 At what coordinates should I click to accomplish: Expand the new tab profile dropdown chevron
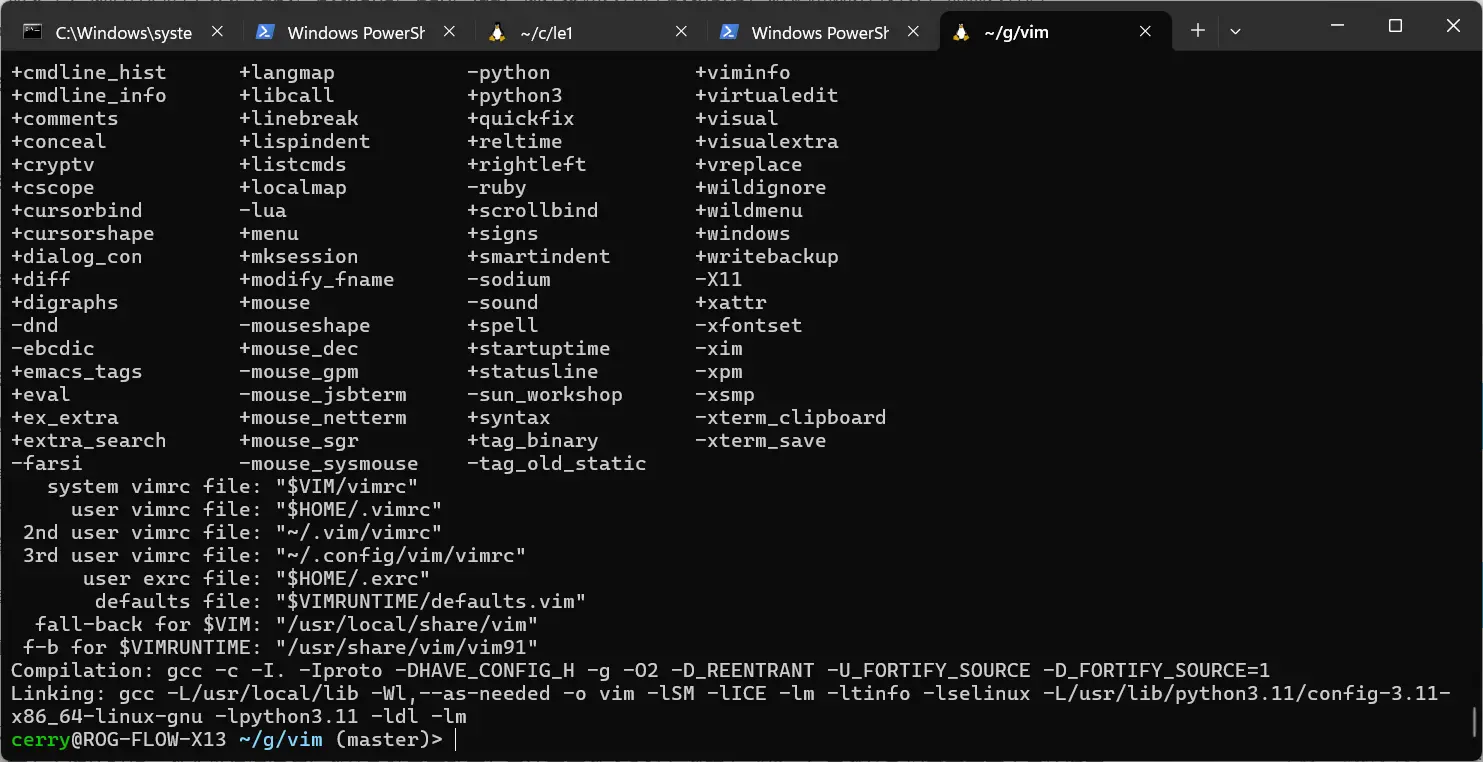[1235, 31]
